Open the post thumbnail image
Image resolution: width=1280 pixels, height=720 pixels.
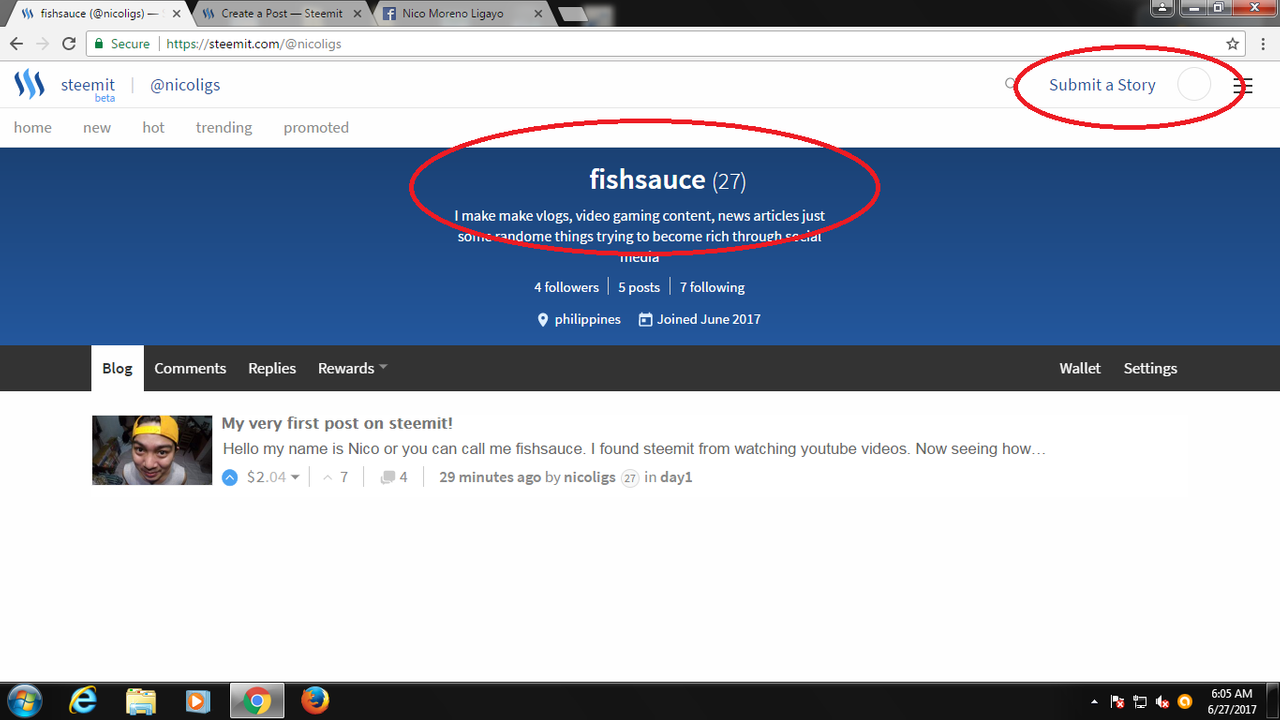[x=152, y=450]
